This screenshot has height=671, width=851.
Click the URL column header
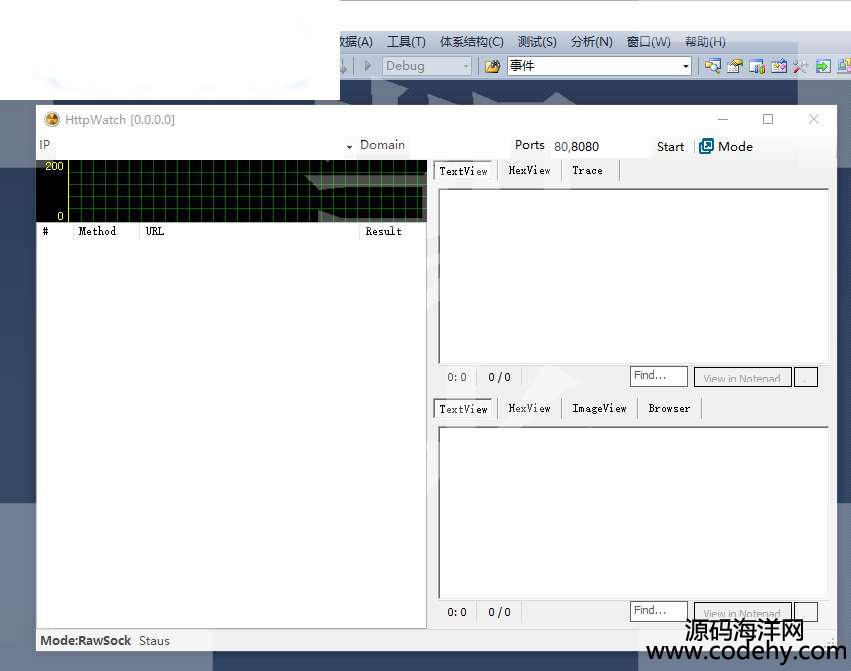[155, 231]
